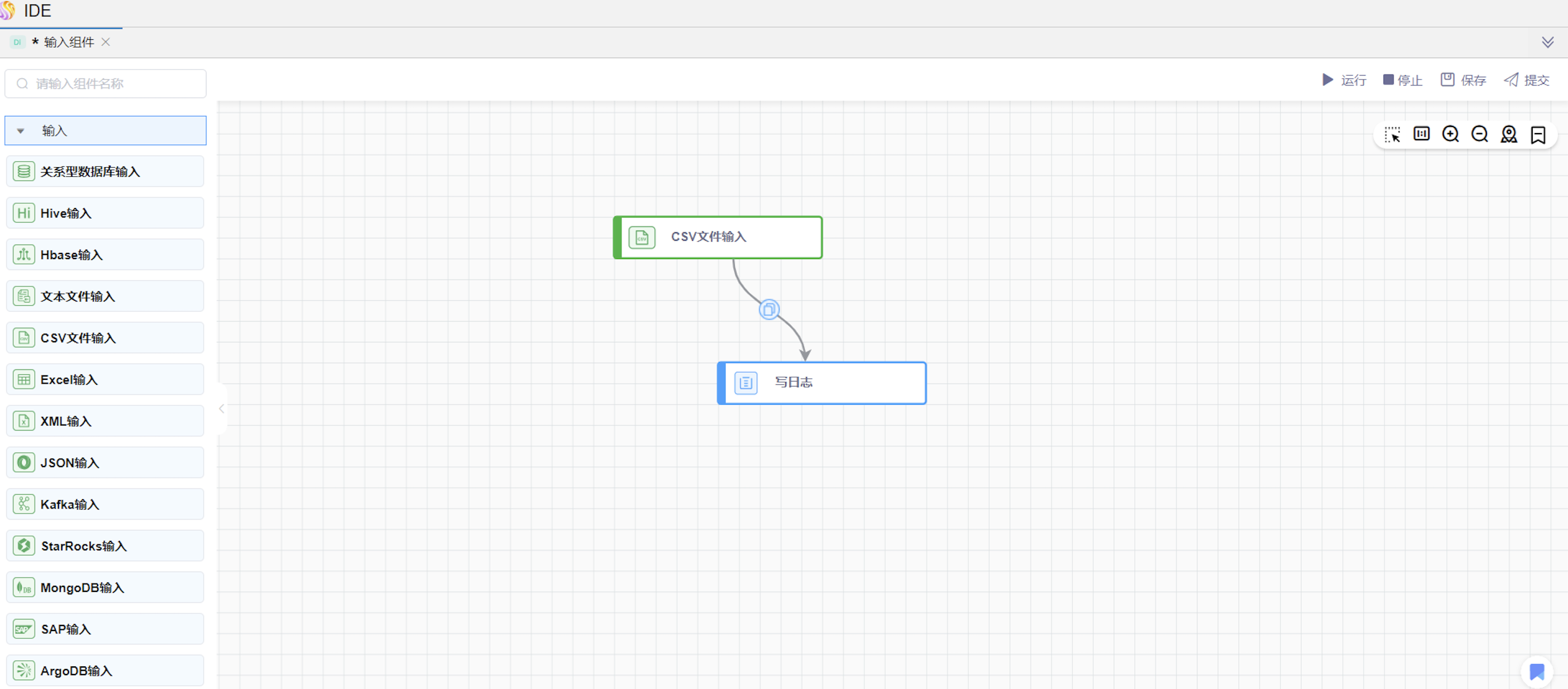This screenshot has height=689, width=1568.
Task: Expand the double-chevron tab list menu
Action: point(1548,42)
